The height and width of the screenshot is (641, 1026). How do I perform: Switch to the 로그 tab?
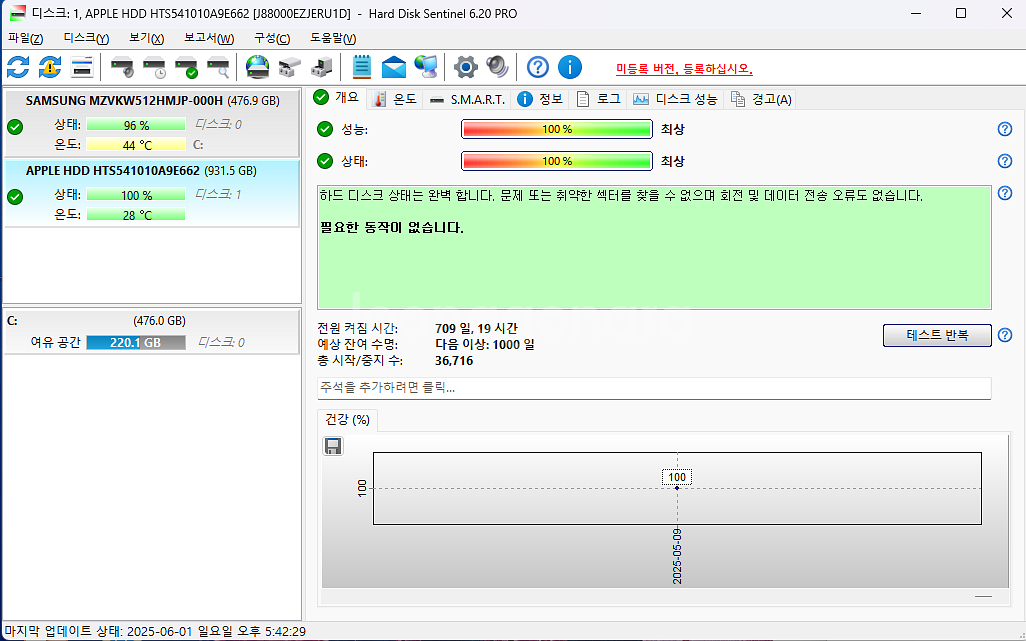tap(599, 99)
